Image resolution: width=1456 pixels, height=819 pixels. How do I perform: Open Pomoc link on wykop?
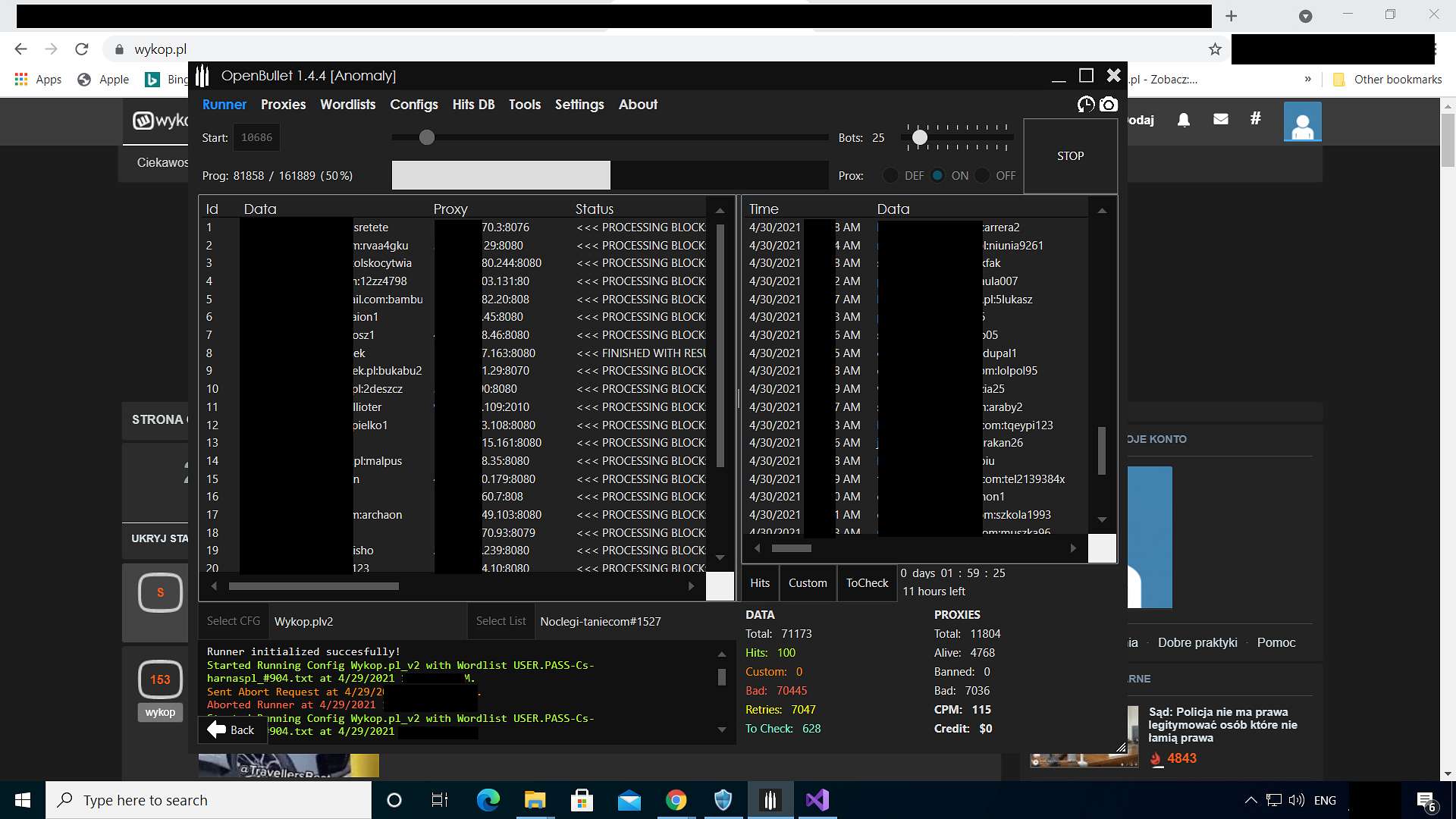pos(1276,642)
